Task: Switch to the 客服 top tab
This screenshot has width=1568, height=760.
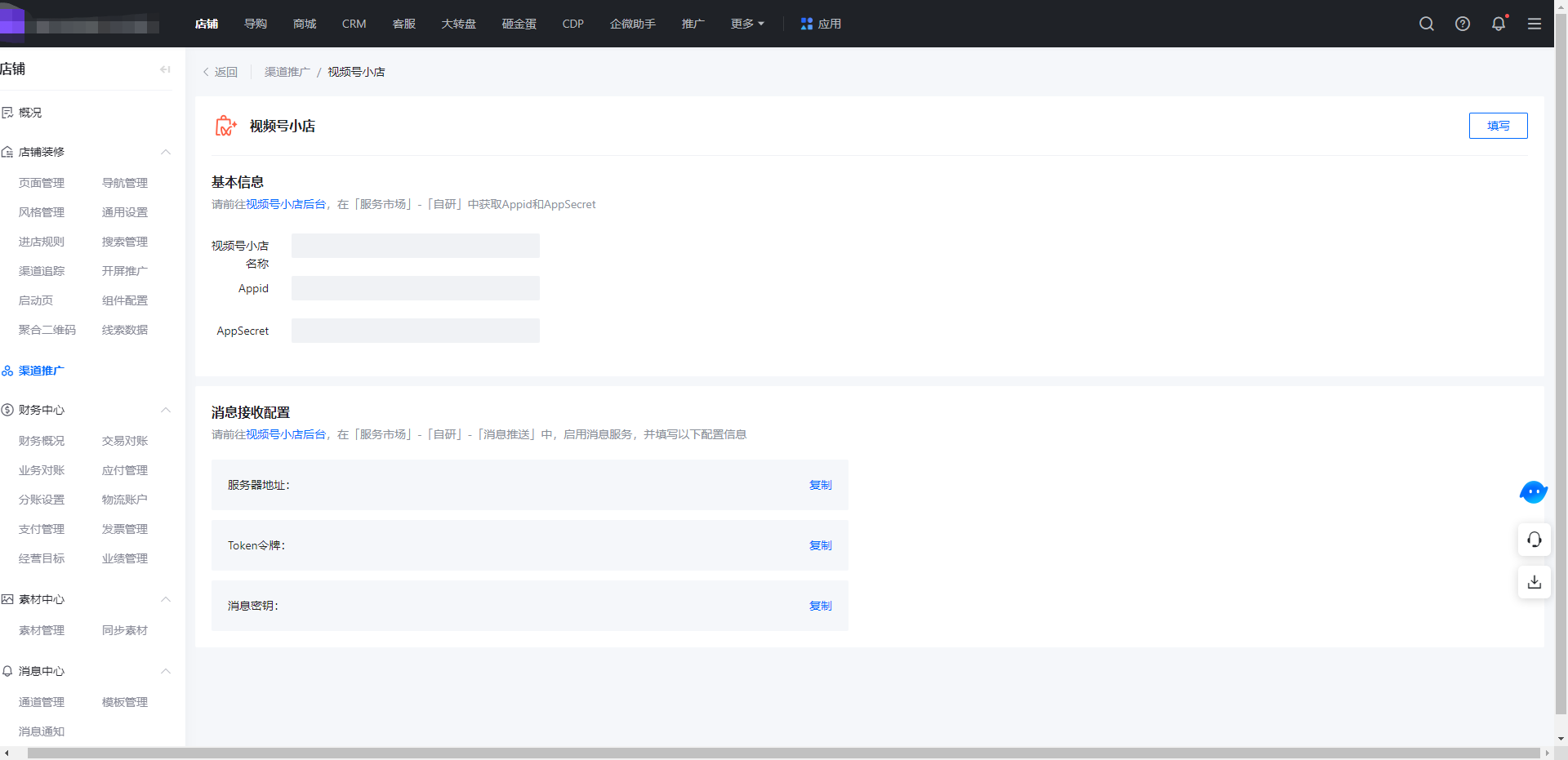Action: point(404,24)
